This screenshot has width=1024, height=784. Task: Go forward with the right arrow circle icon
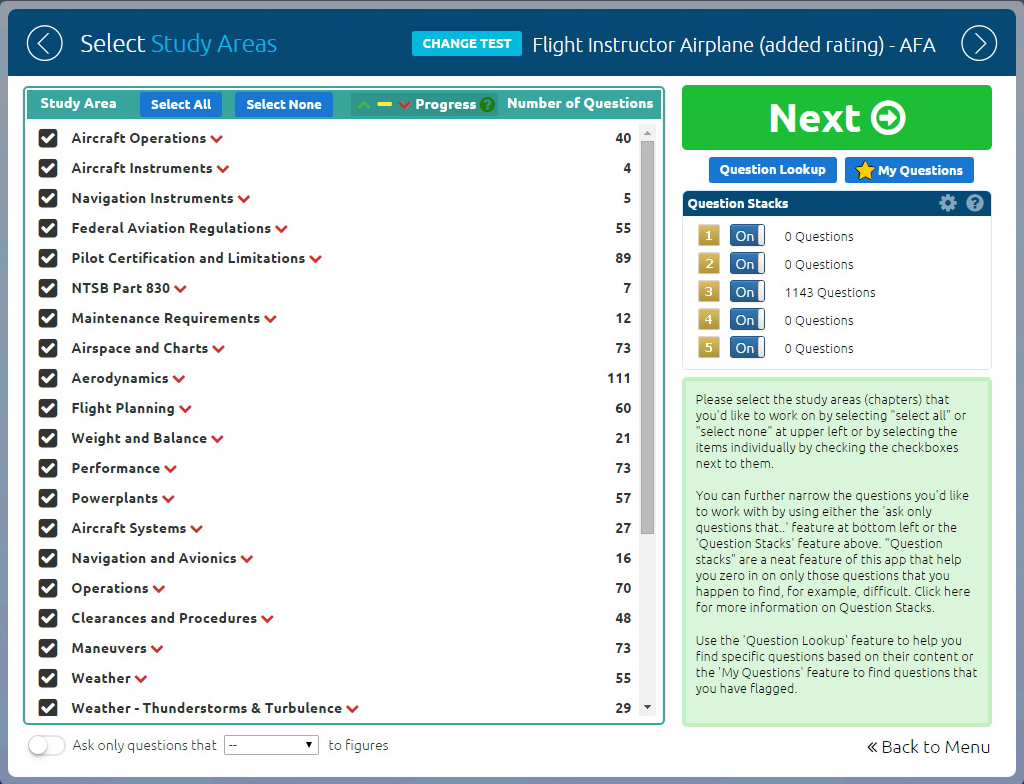tap(979, 44)
